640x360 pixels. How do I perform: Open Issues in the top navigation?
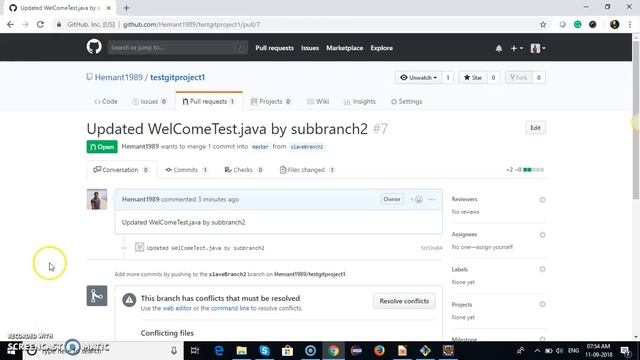click(x=310, y=48)
